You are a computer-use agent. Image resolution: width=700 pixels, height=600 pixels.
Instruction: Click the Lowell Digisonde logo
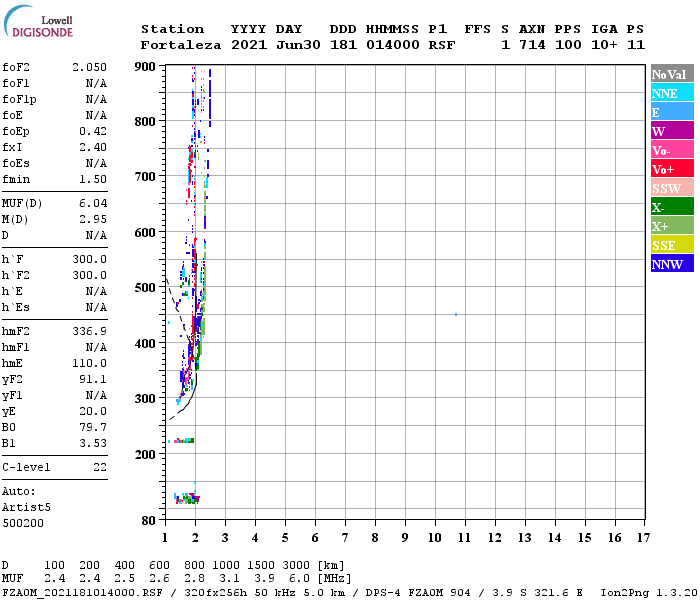38,22
